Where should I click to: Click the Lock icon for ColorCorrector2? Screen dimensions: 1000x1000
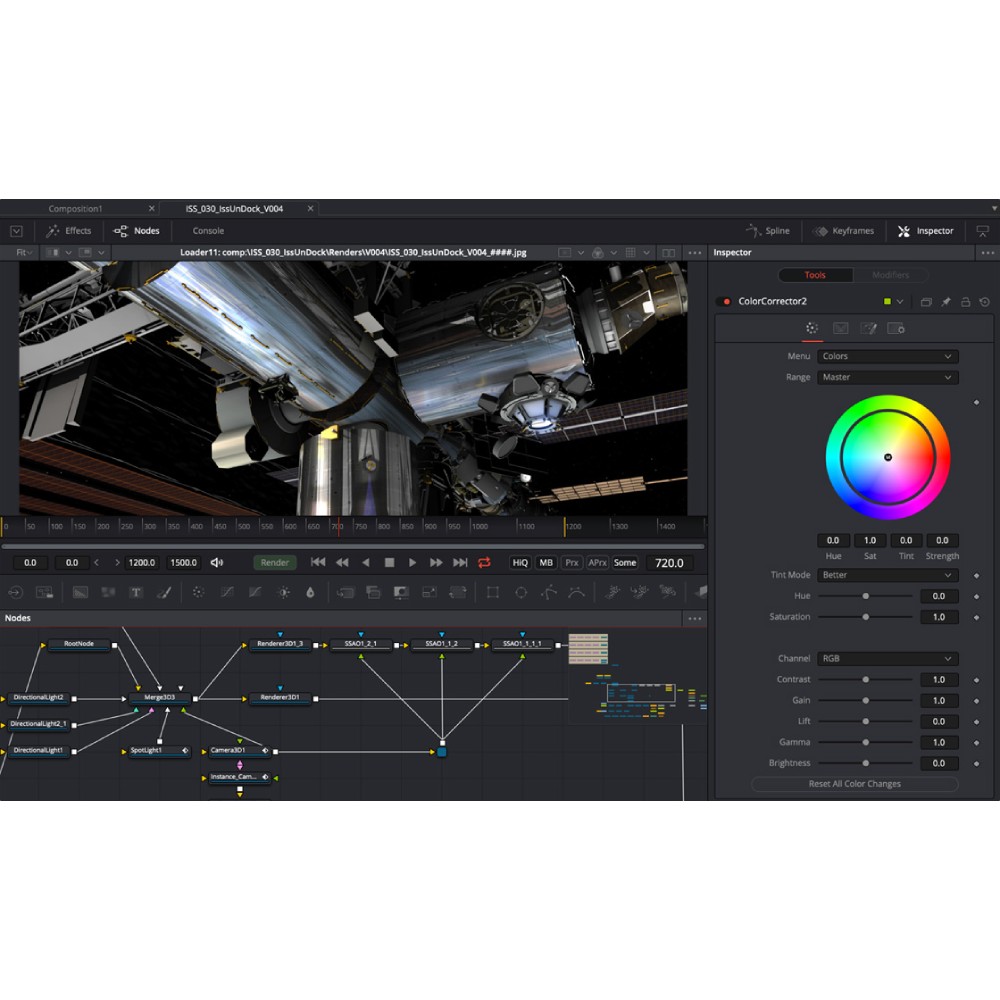pyautogui.click(x=965, y=302)
